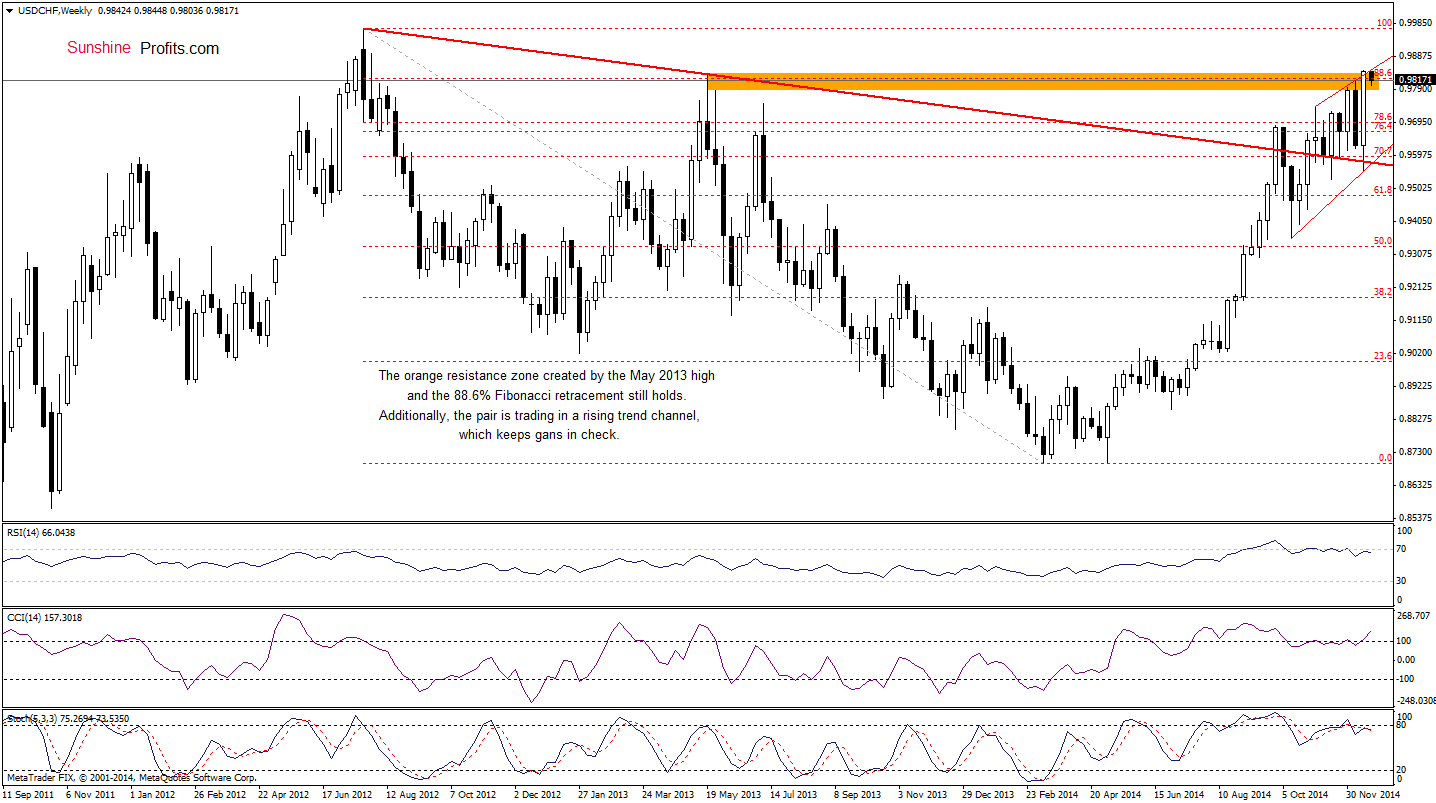Click date label 30 Nov 2014

point(1373,795)
